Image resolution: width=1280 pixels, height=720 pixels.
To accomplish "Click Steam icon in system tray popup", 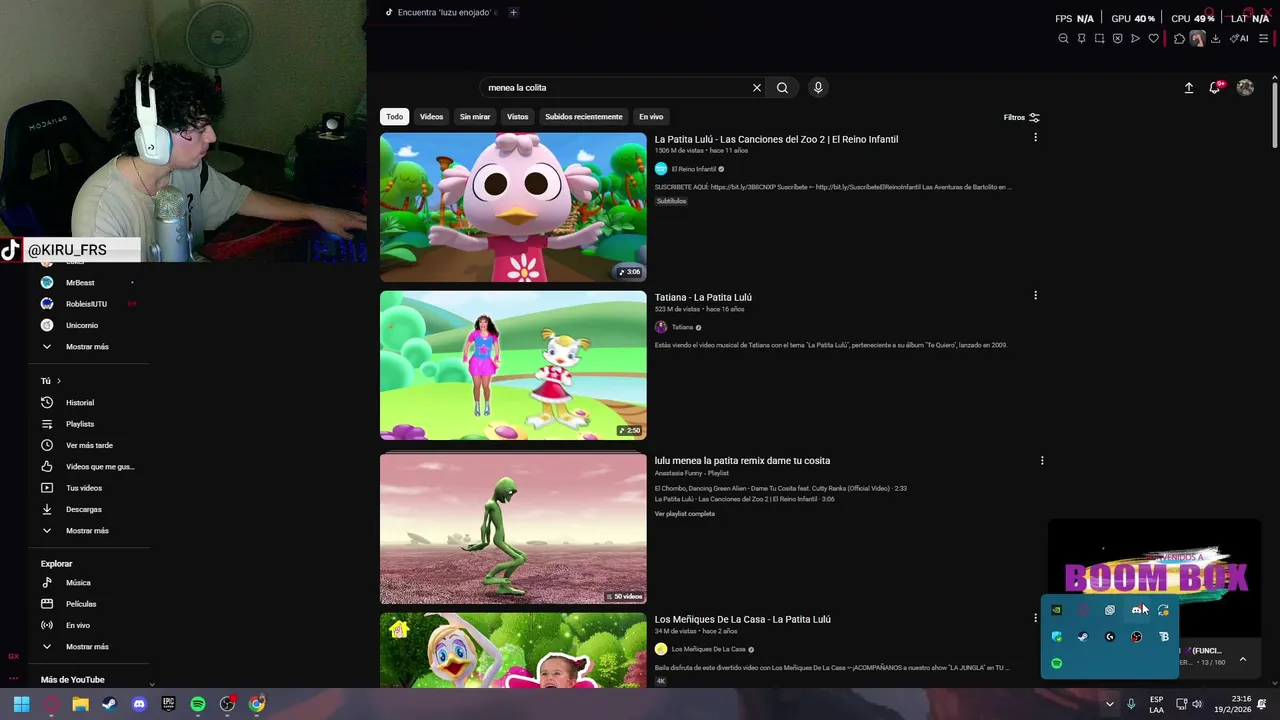I will point(1083,637).
